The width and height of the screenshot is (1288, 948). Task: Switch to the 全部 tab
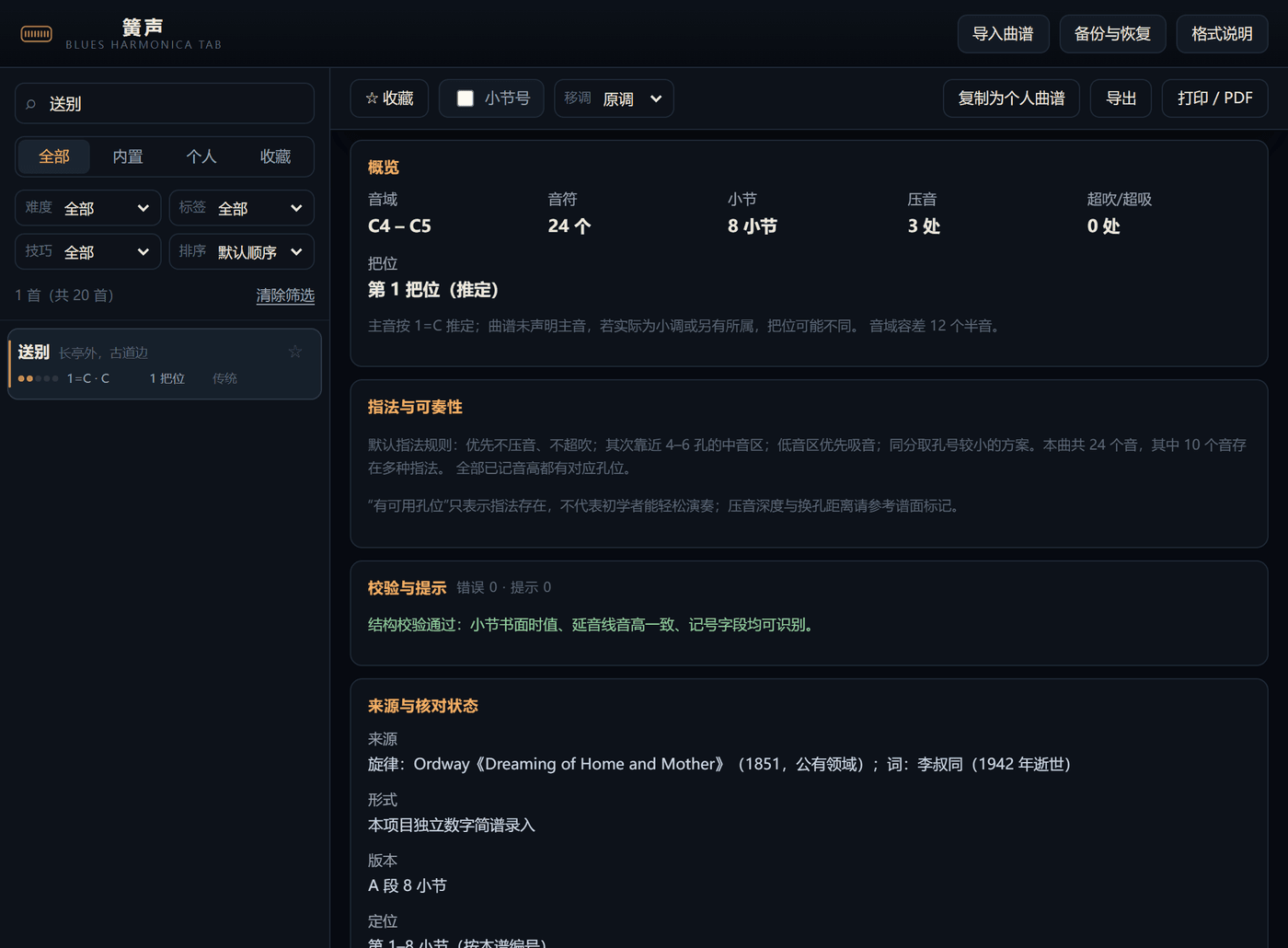coord(54,156)
